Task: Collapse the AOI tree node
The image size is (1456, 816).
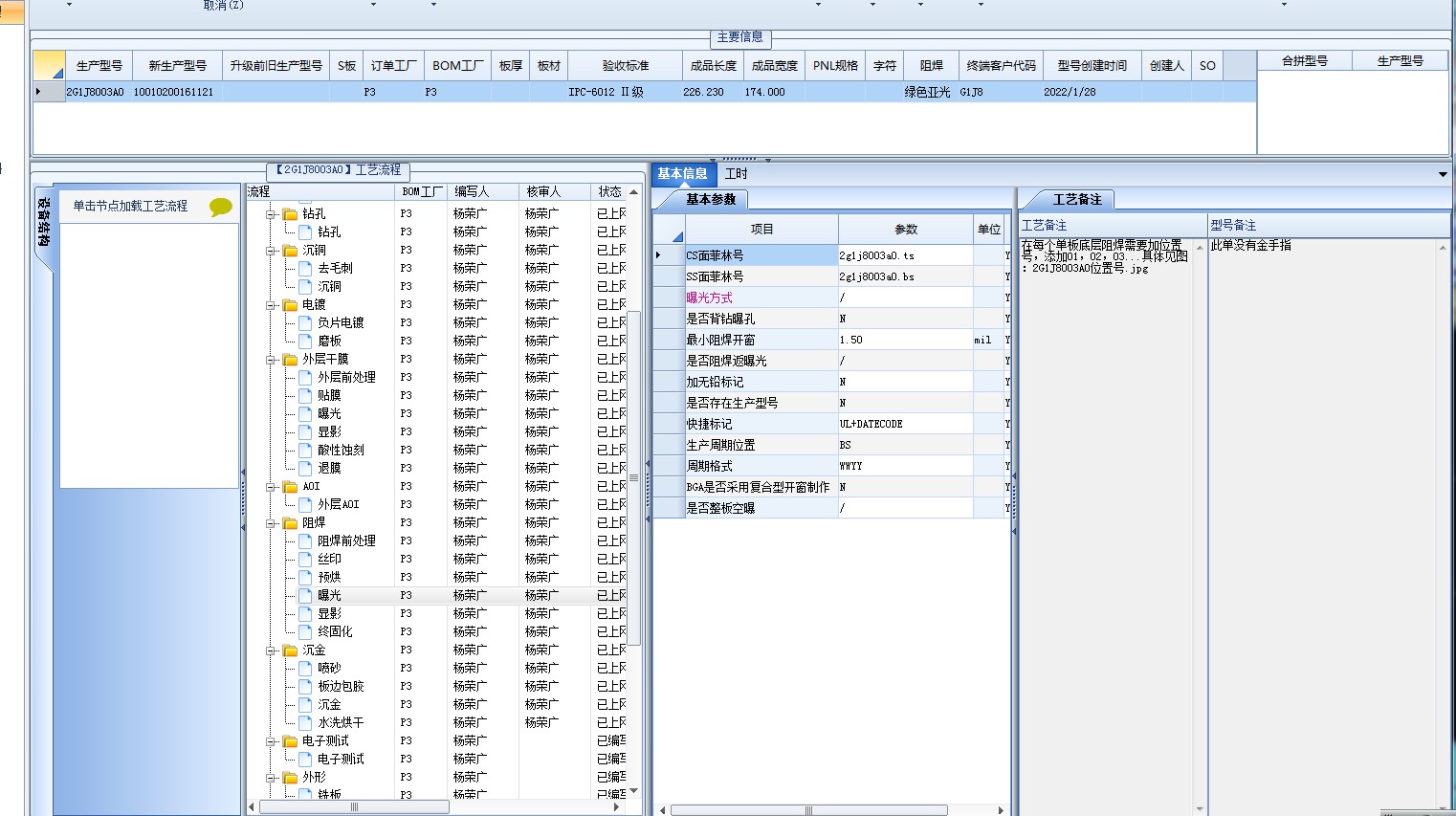Action: pyautogui.click(x=271, y=487)
